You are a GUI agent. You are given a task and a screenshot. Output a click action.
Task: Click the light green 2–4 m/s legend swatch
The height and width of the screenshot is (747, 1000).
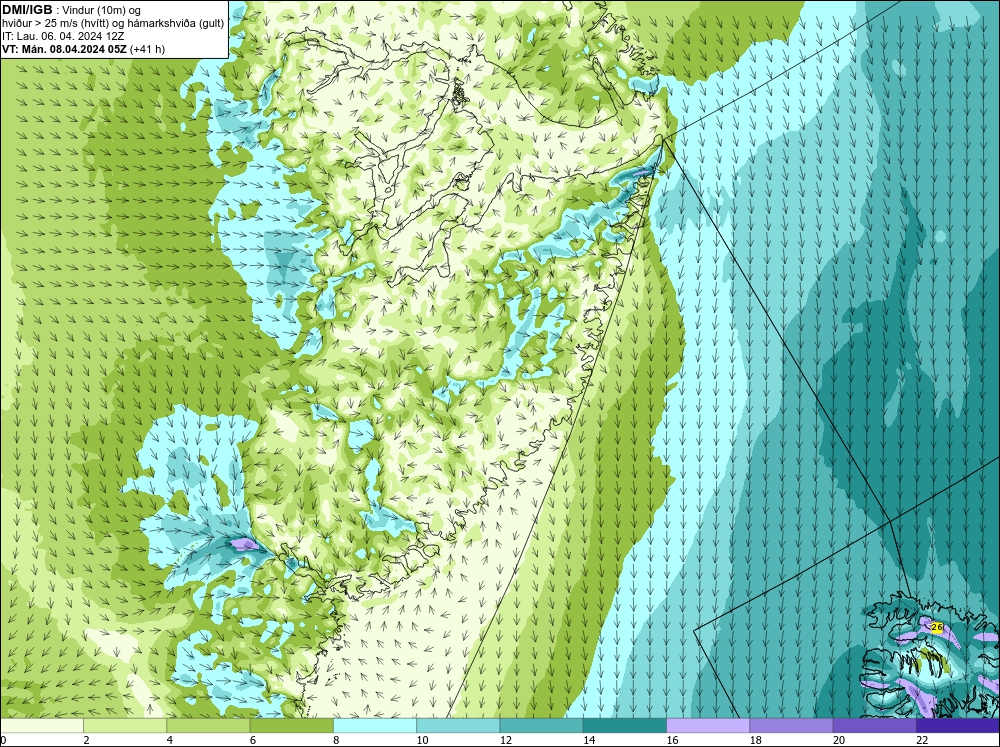(125, 725)
